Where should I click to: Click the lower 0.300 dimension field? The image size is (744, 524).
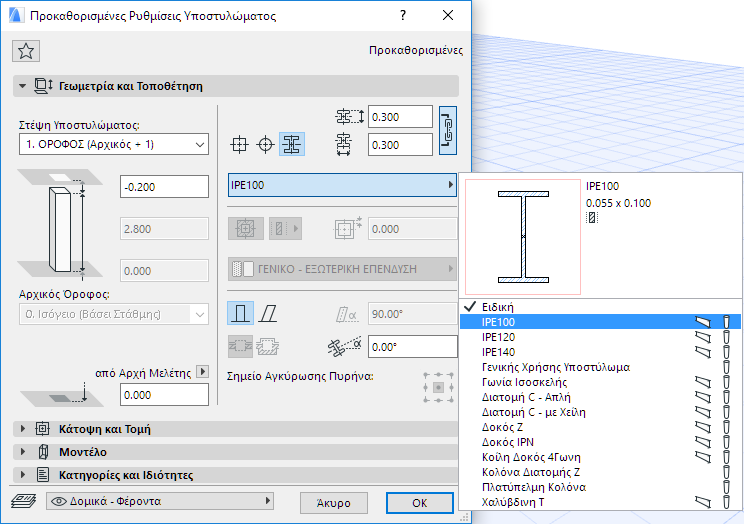tap(400, 145)
